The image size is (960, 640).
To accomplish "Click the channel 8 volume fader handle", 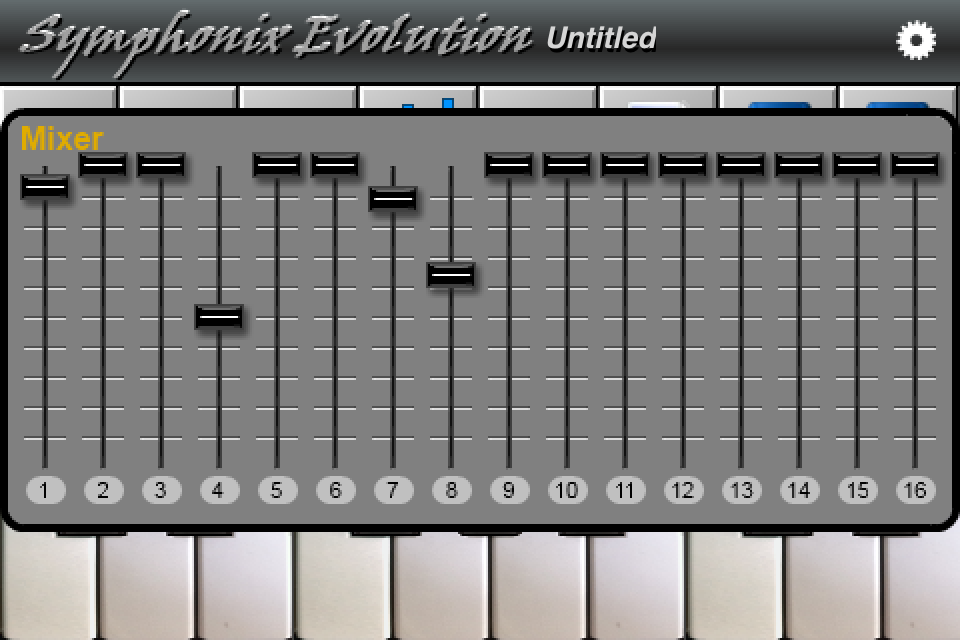I will [451, 275].
